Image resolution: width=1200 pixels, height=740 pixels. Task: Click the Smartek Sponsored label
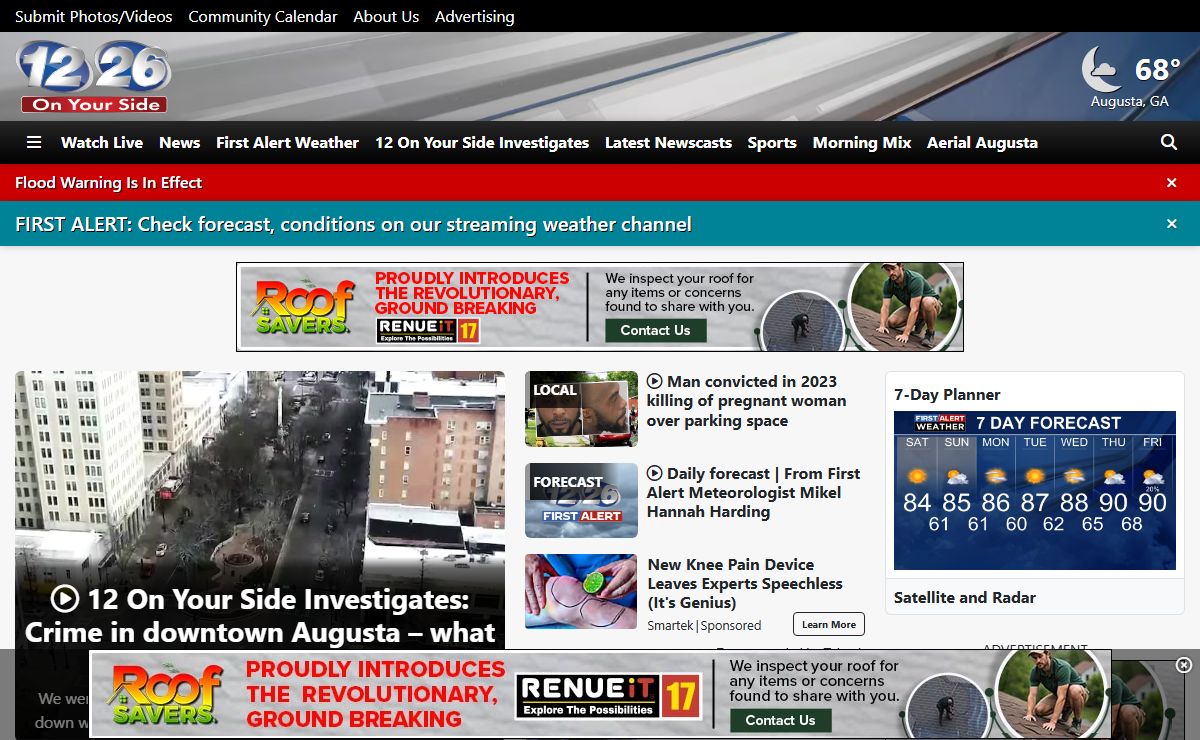coord(704,625)
